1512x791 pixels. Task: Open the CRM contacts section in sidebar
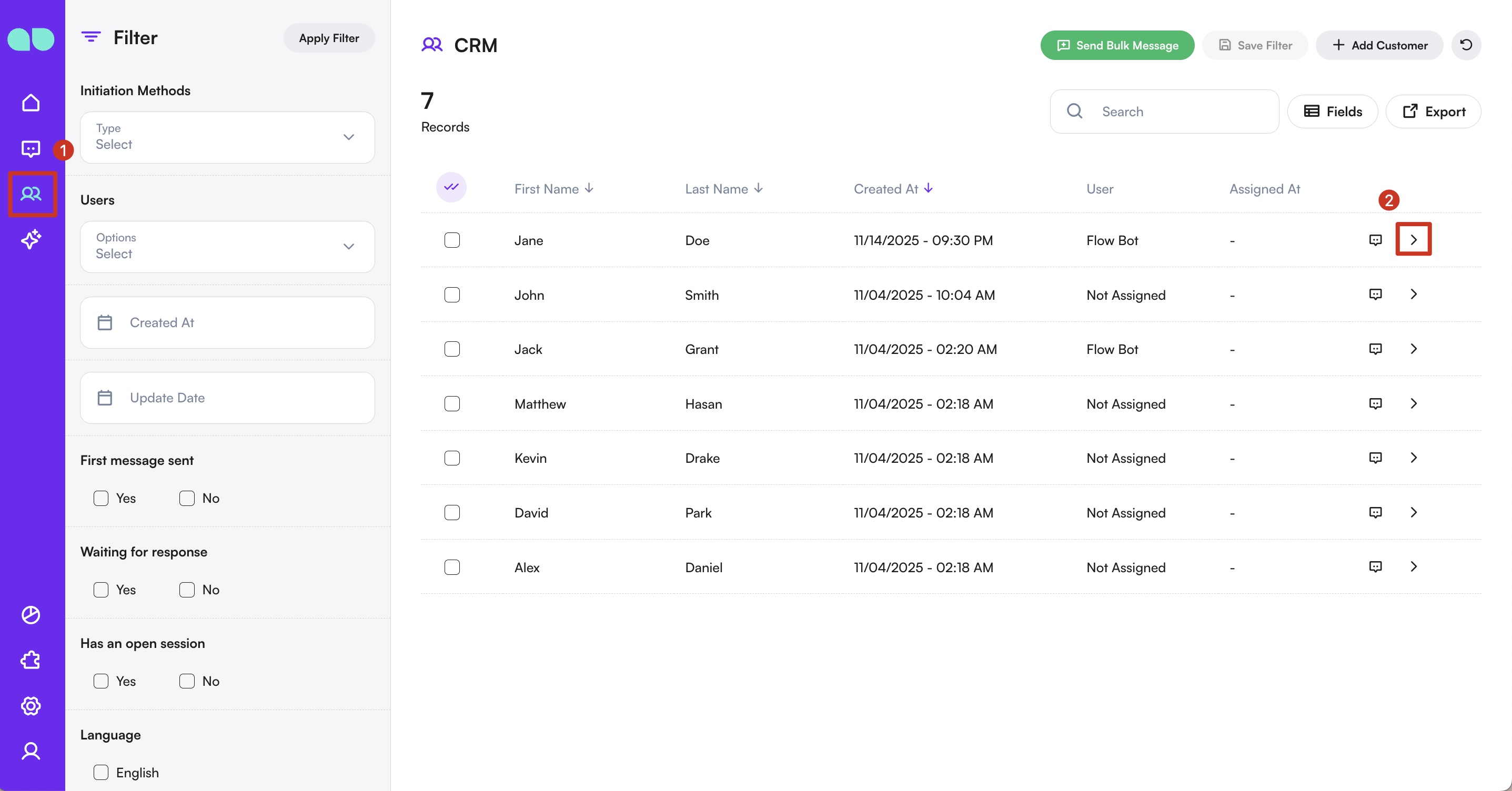coord(31,194)
